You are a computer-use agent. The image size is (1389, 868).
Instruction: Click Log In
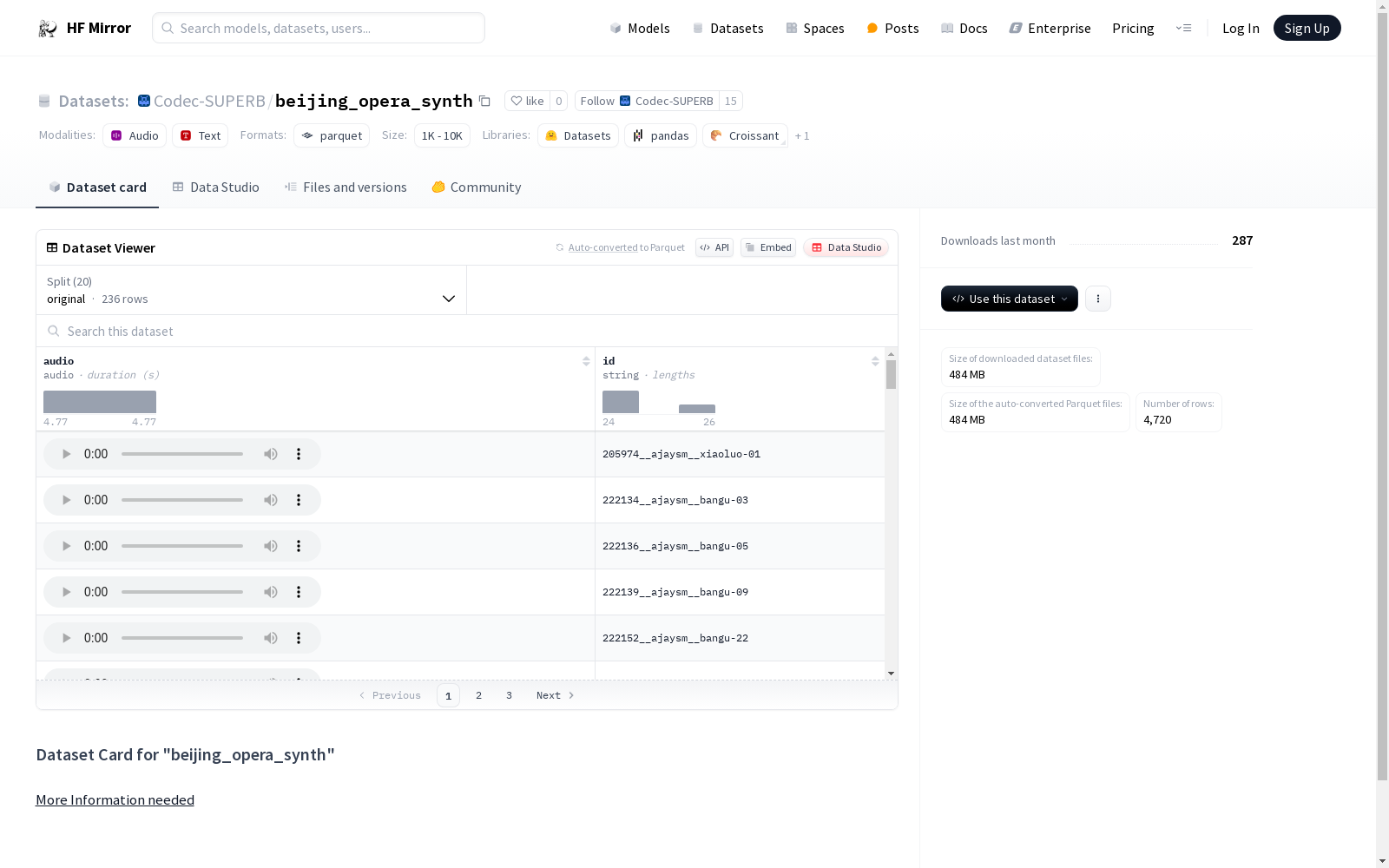[x=1241, y=28]
